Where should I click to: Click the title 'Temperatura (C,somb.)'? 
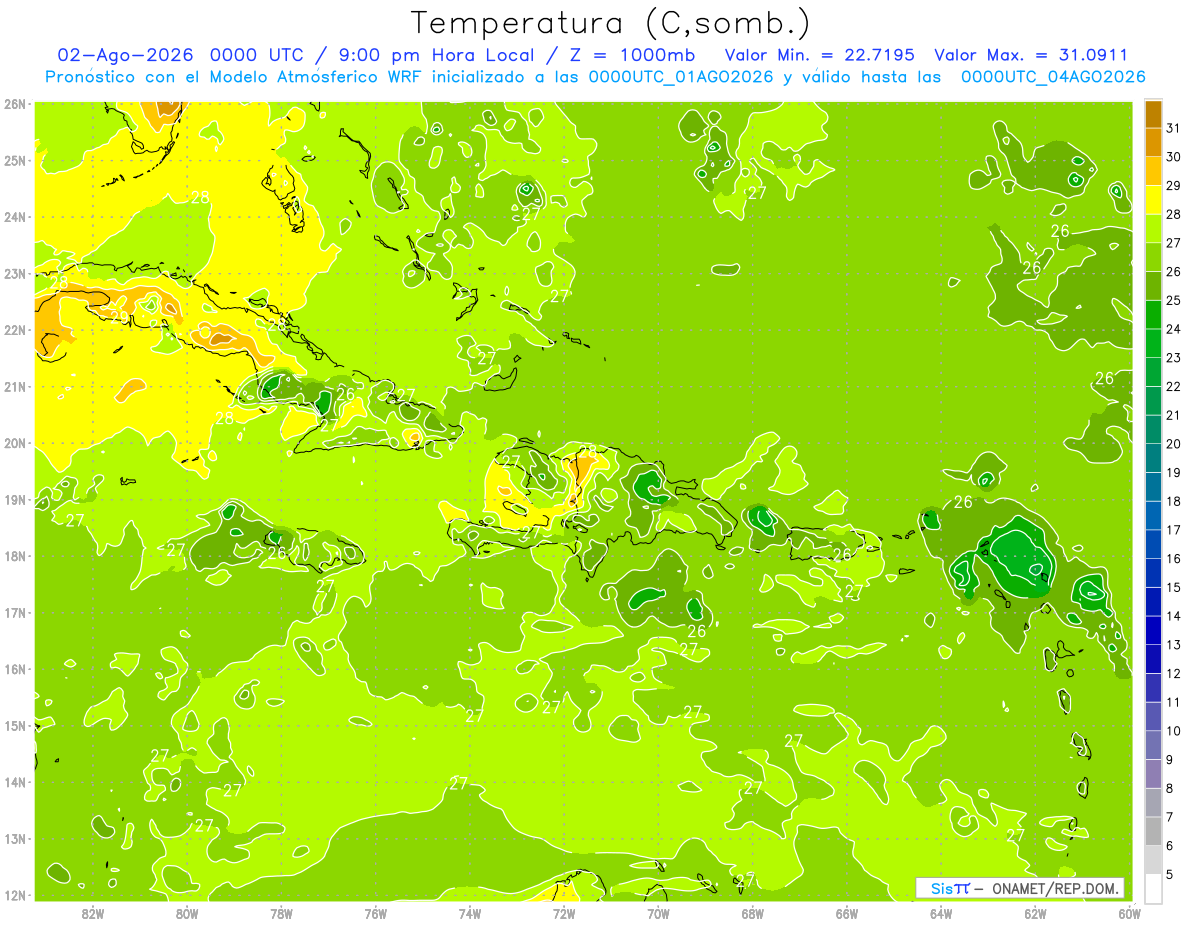610,23
